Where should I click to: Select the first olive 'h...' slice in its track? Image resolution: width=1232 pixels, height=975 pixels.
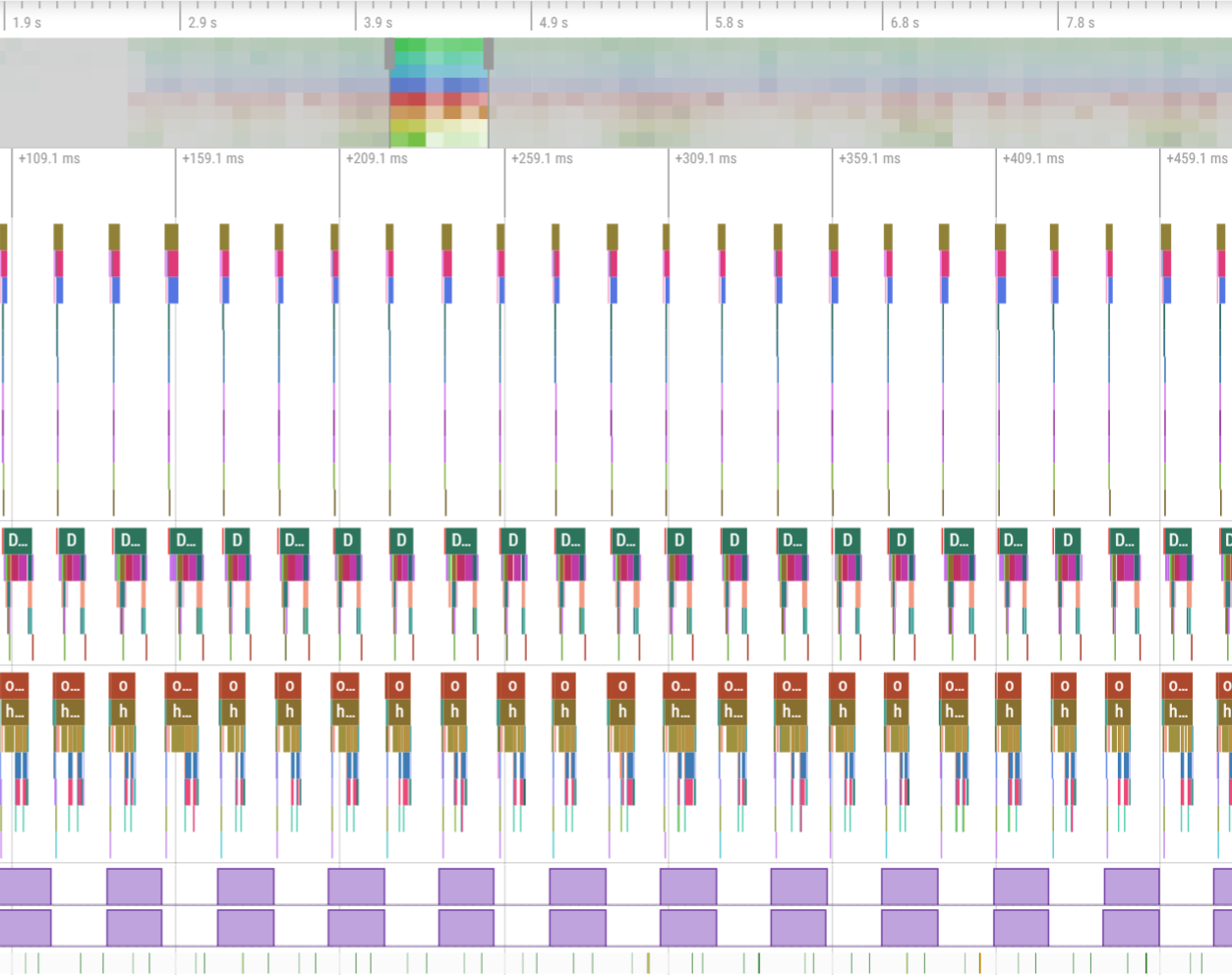(x=14, y=711)
